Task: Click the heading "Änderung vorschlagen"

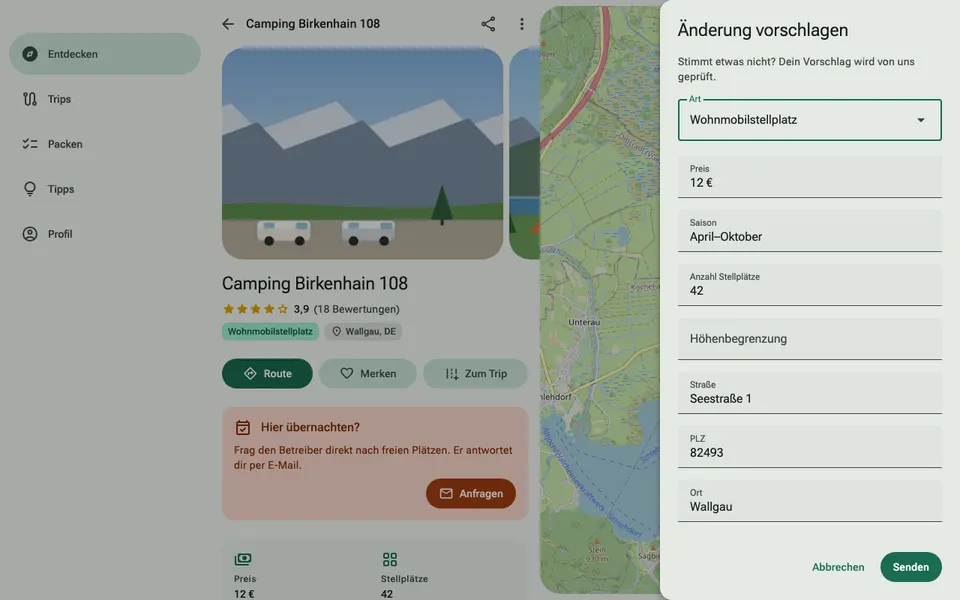Action: [x=763, y=30]
